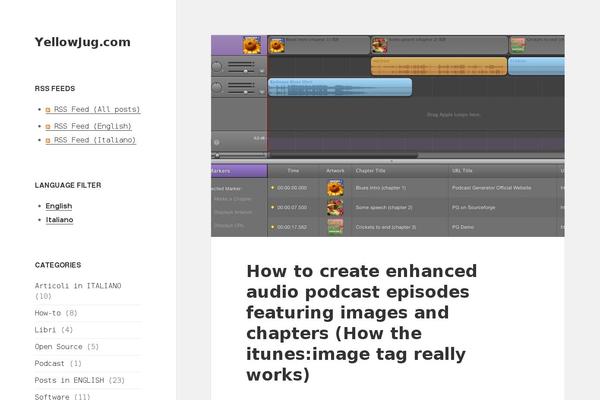Viewport: 600px width, 400px height.
Task: Open the YellowJug.com site title link
Action: click(82, 42)
